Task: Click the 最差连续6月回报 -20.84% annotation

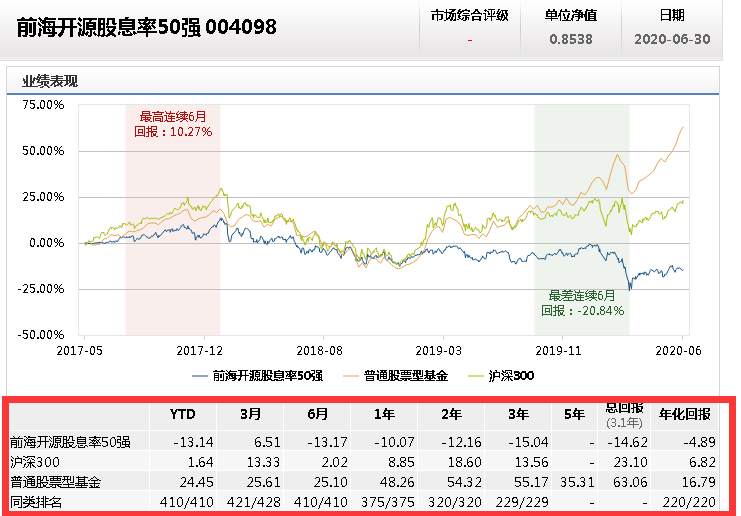Action: [x=582, y=303]
